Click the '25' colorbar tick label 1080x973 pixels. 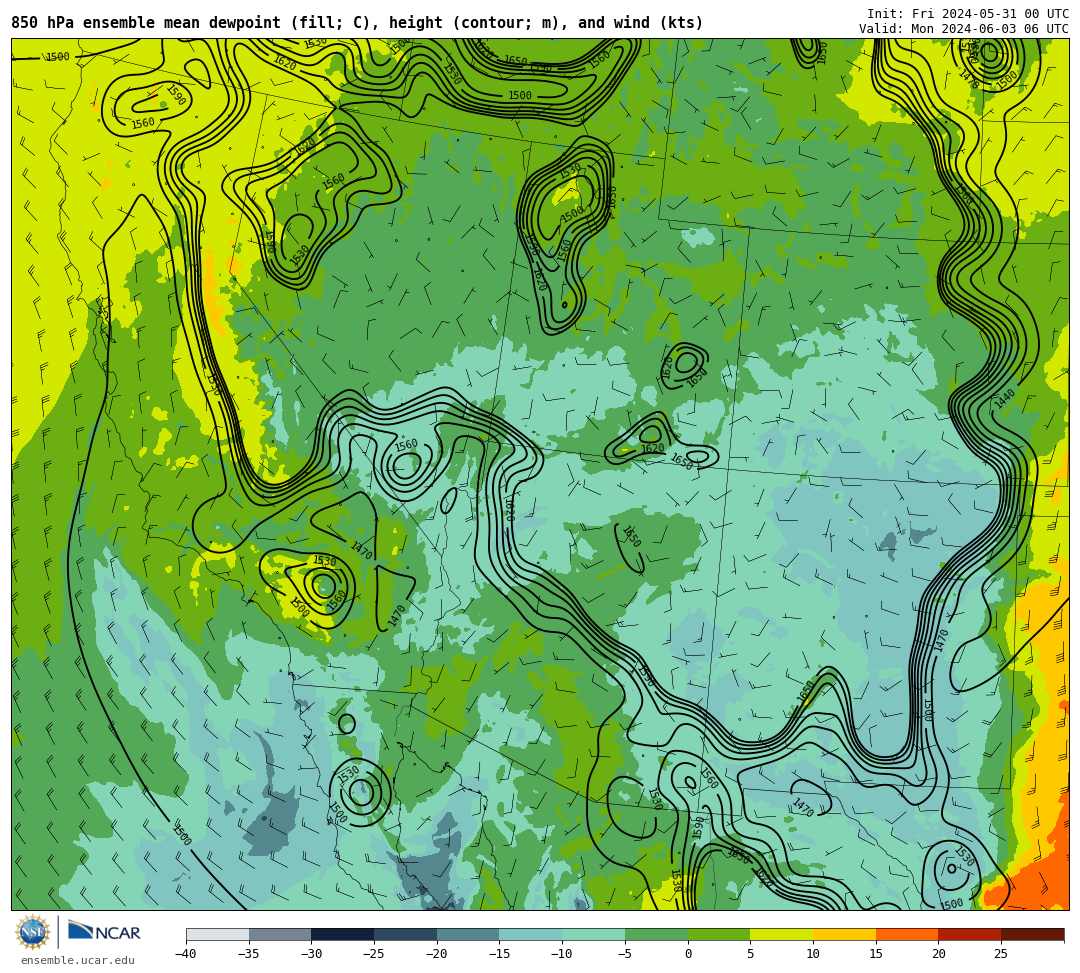1001,954
